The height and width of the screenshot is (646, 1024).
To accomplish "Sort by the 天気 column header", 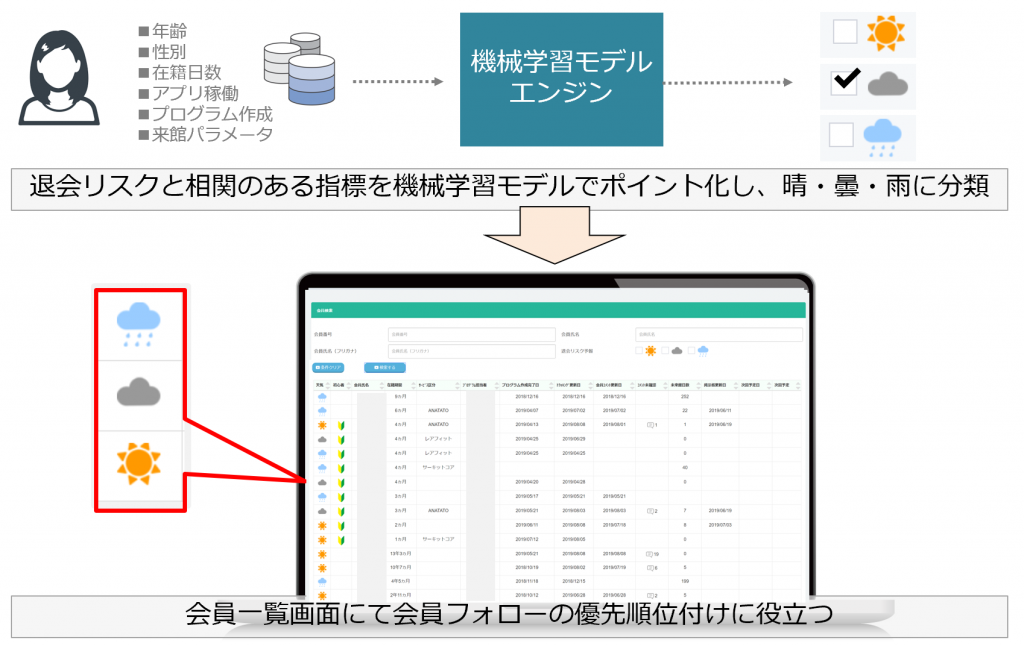I will point(321,384).
